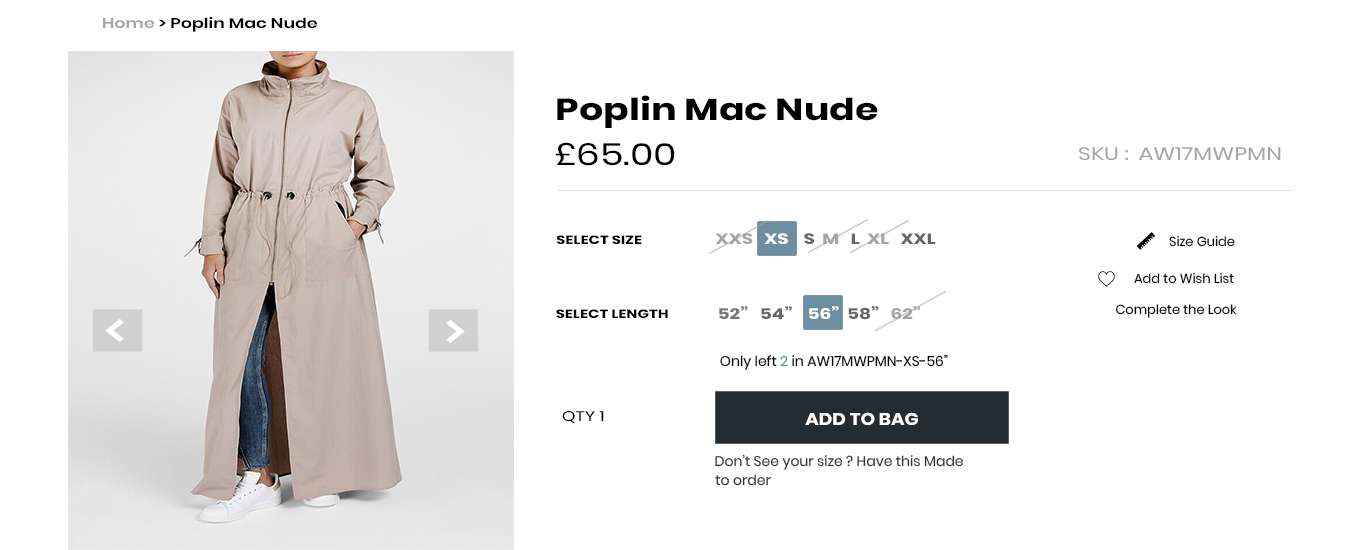The image size is (1368, 550).
Task: Select size XXL
Action: tap(918, 239)
